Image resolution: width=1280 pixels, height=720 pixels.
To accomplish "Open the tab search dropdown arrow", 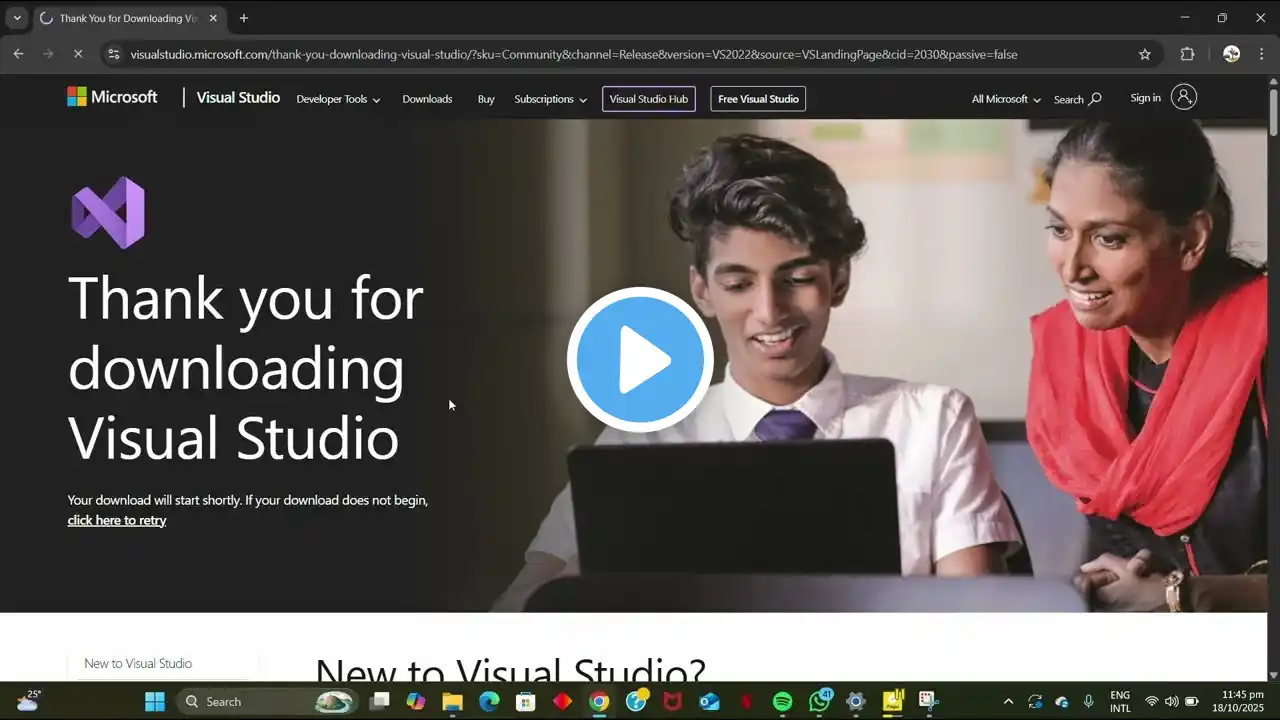I will [x=17, y=18].
